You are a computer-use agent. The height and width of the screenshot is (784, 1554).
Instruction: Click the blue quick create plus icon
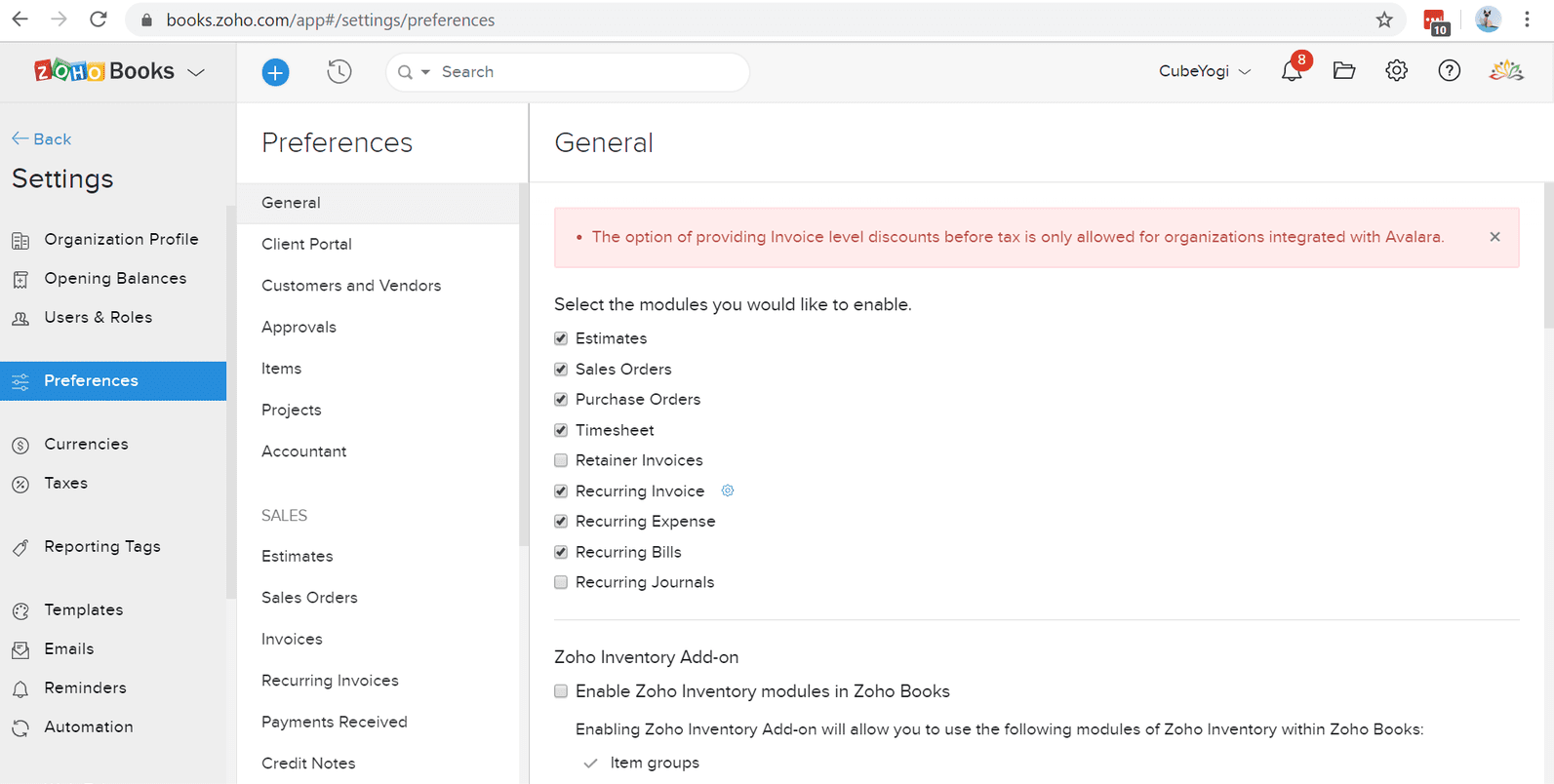point(275,72)
